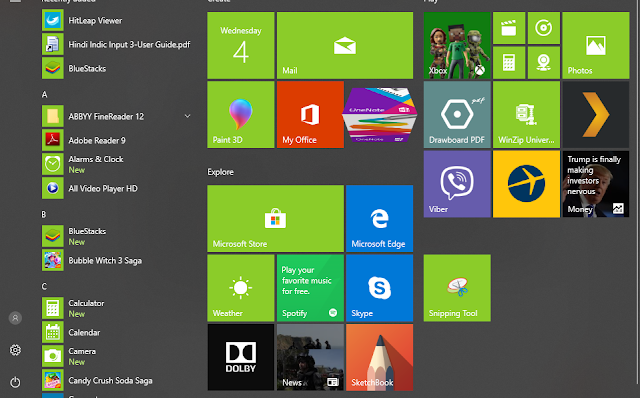Jump to letter A section header
Image resolution: width=640 pixels, height=398 pixels.
click(44, 95)
